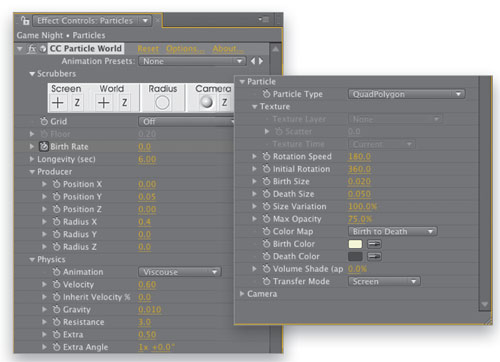Click the Max Opacity stopwatch icon
Image resolution: width=500 pixels, height=362 pixels.
pos(266,219)
